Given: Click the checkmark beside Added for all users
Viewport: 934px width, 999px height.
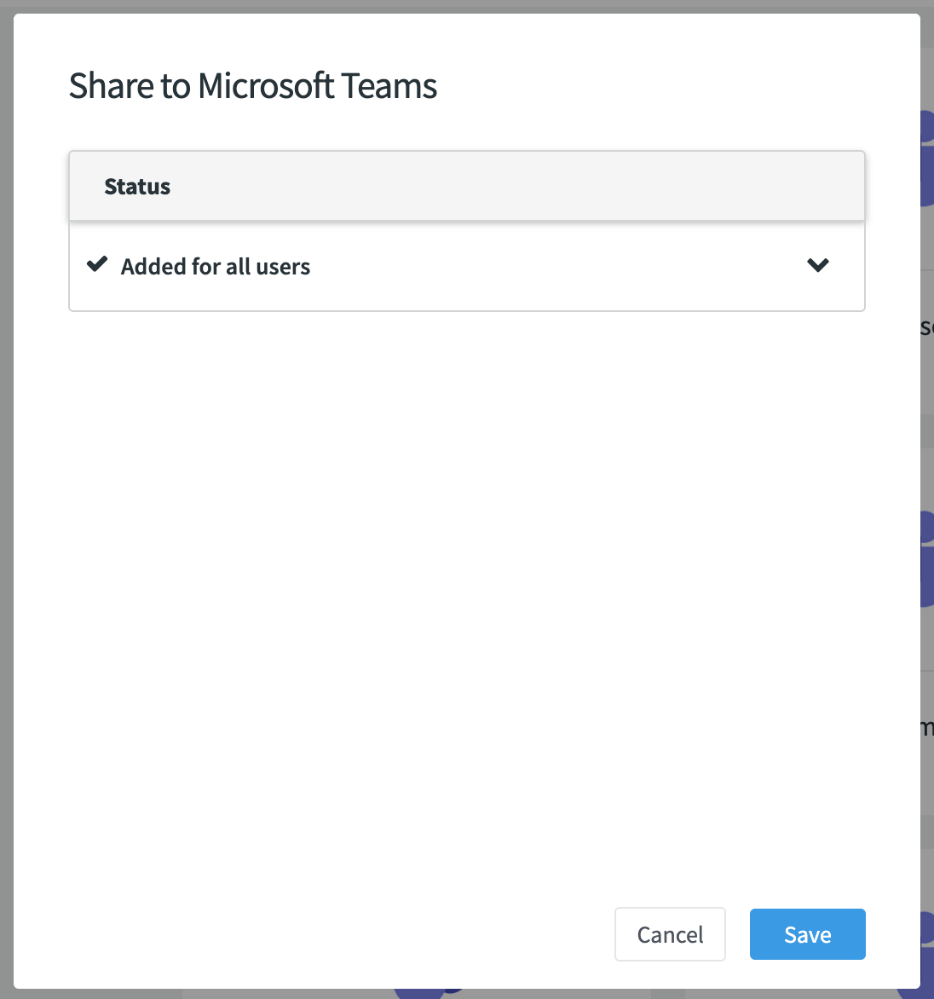Looking at the screenshot, I should (x=97, y=264).
